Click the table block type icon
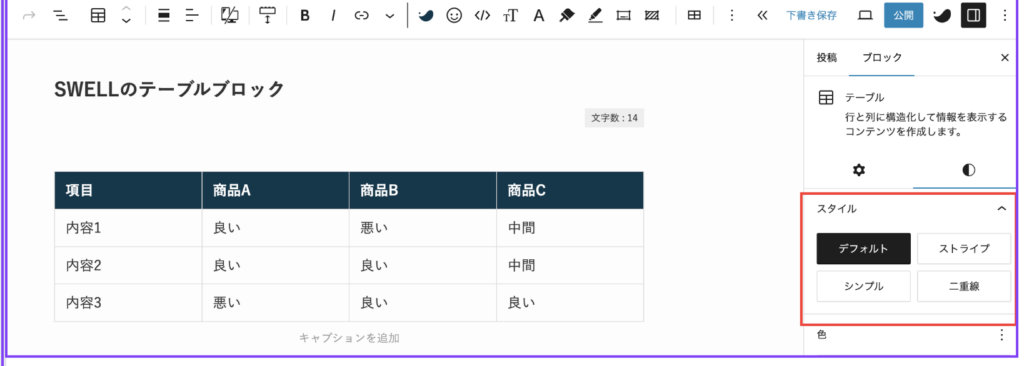The width and height of the screenshot is (1024, 366). [98, 16]
